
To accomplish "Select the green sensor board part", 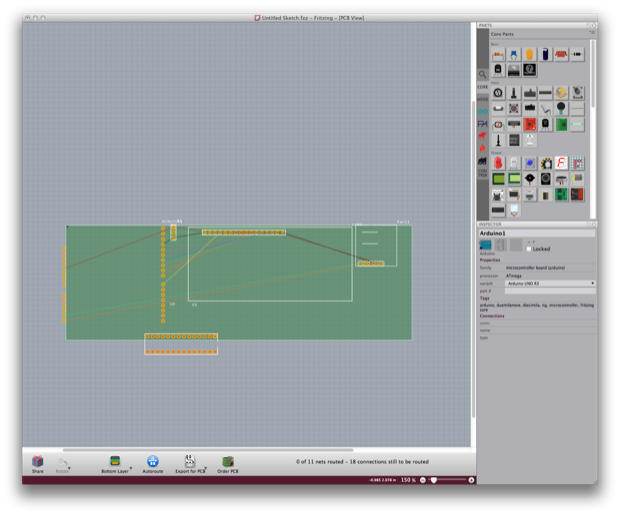I will point(561,124).
